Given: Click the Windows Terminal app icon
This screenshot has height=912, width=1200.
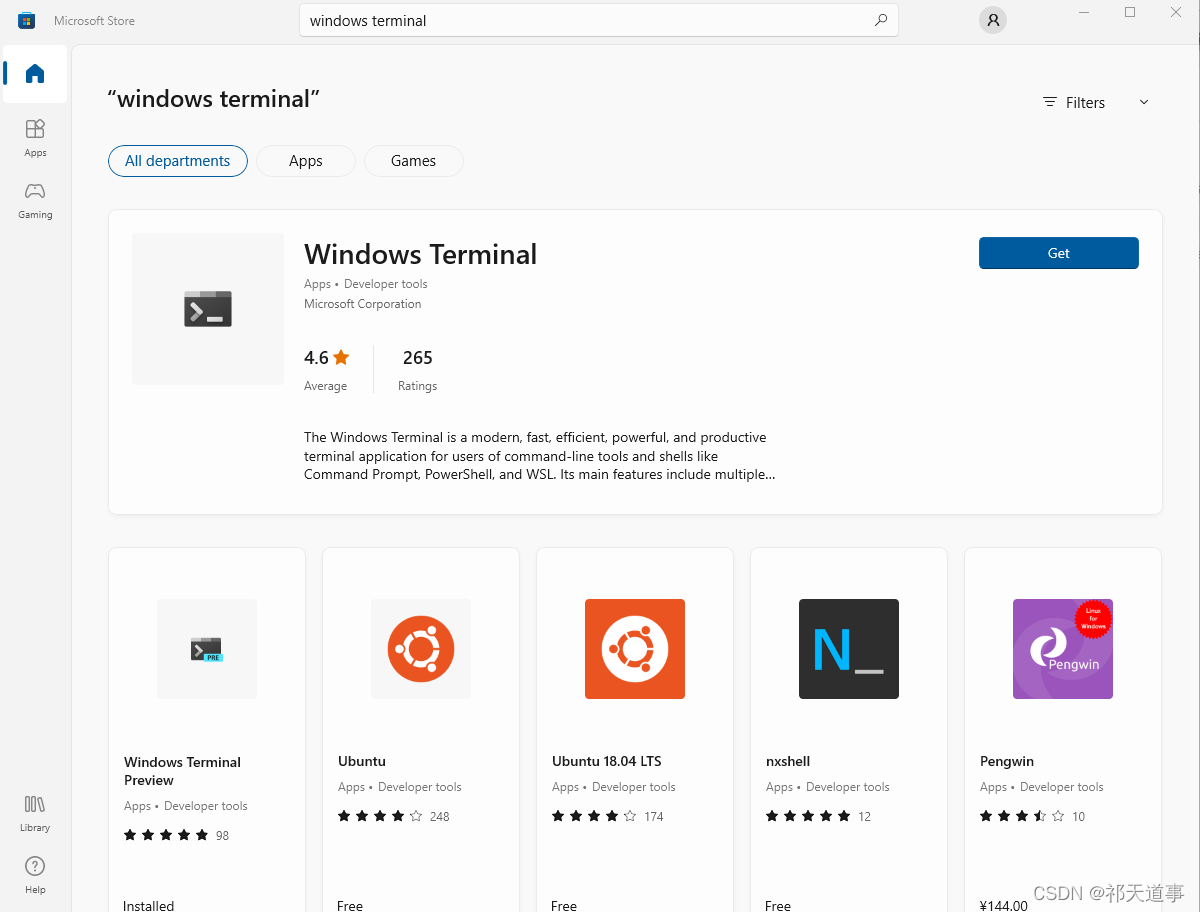Looking at the screenshot, I should [x=208, y=309].
